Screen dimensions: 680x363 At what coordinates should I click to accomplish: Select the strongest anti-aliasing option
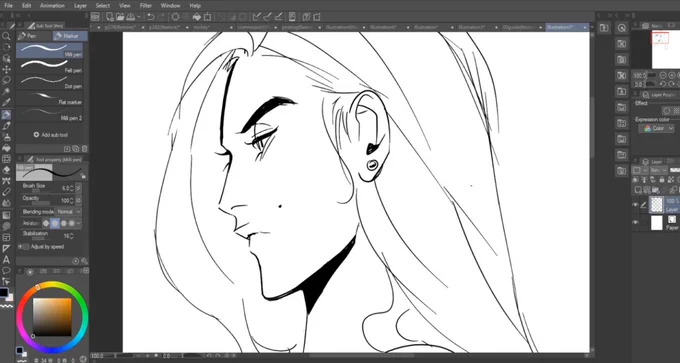click(72, 223)
